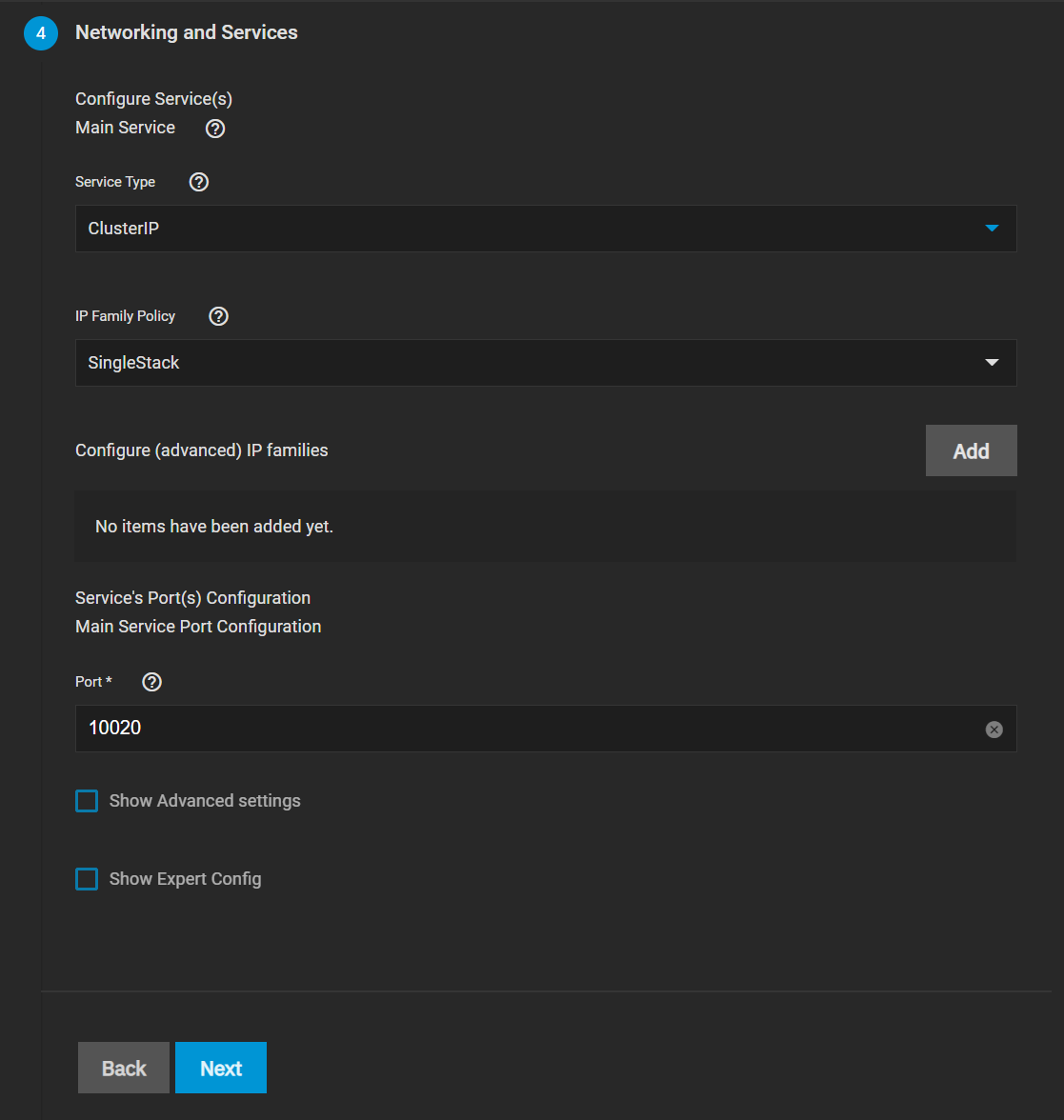The height and width of the screenshot is (1120, 1064).
Task: Open help tooltip next to Main Service
Action: [215, 129]
